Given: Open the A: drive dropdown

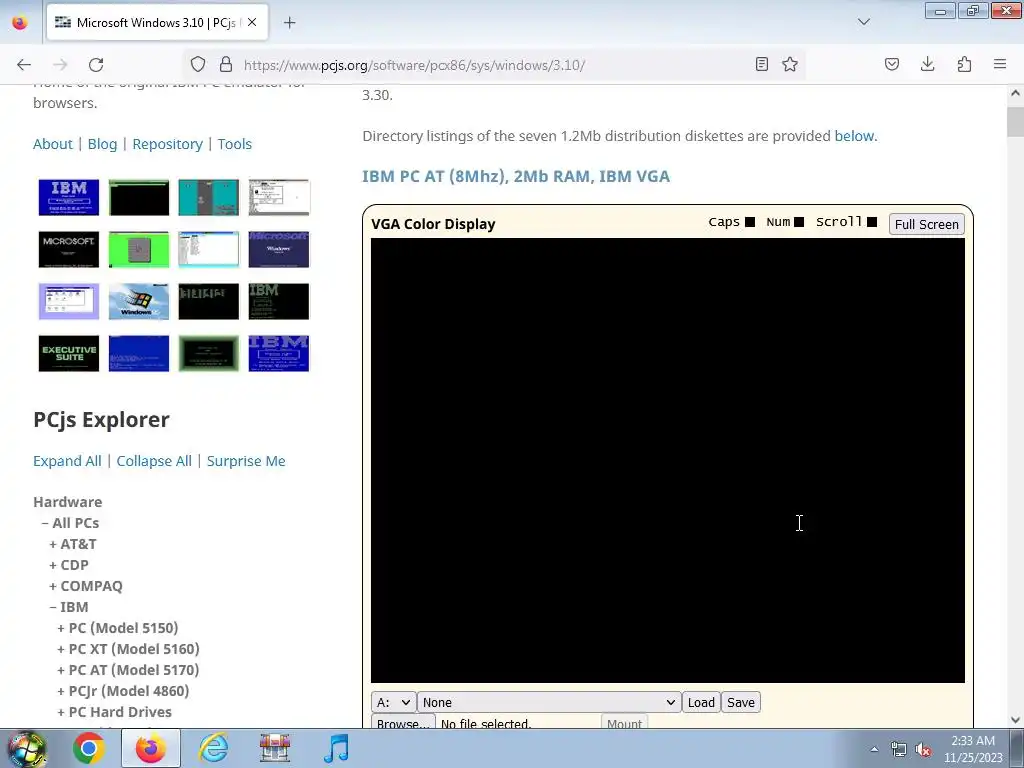Looking at the screenshot, I should point(394,702).
